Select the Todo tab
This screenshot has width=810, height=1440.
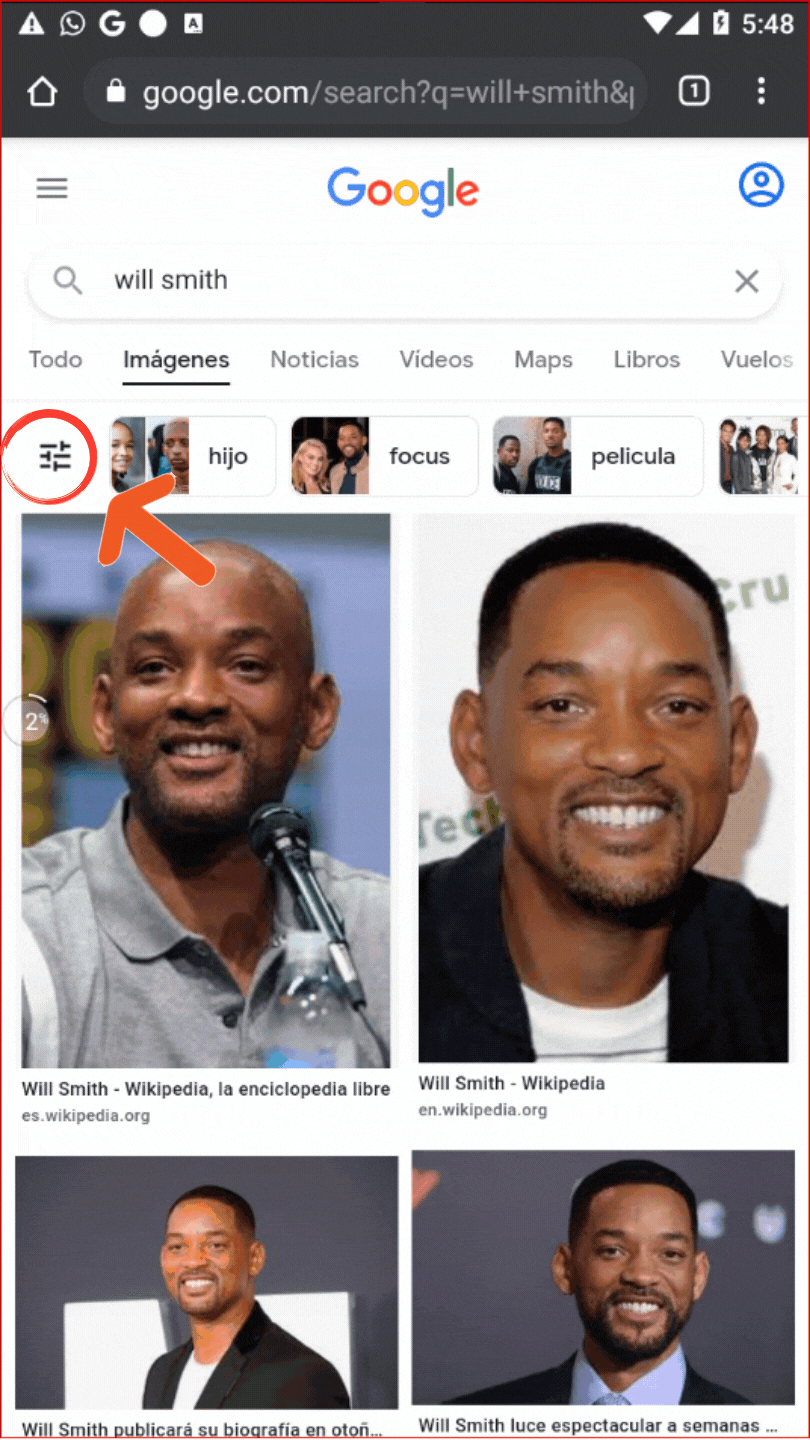pyautogui.click(x=55, y=359)
